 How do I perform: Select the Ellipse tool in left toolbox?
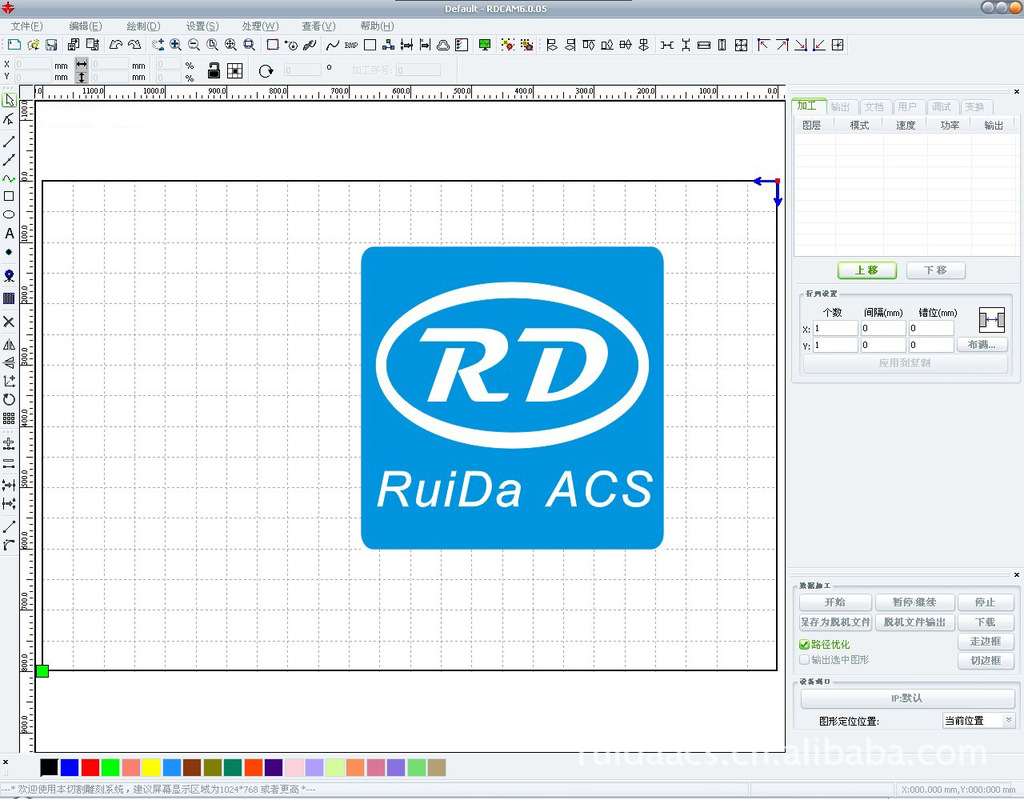[9, 214]
